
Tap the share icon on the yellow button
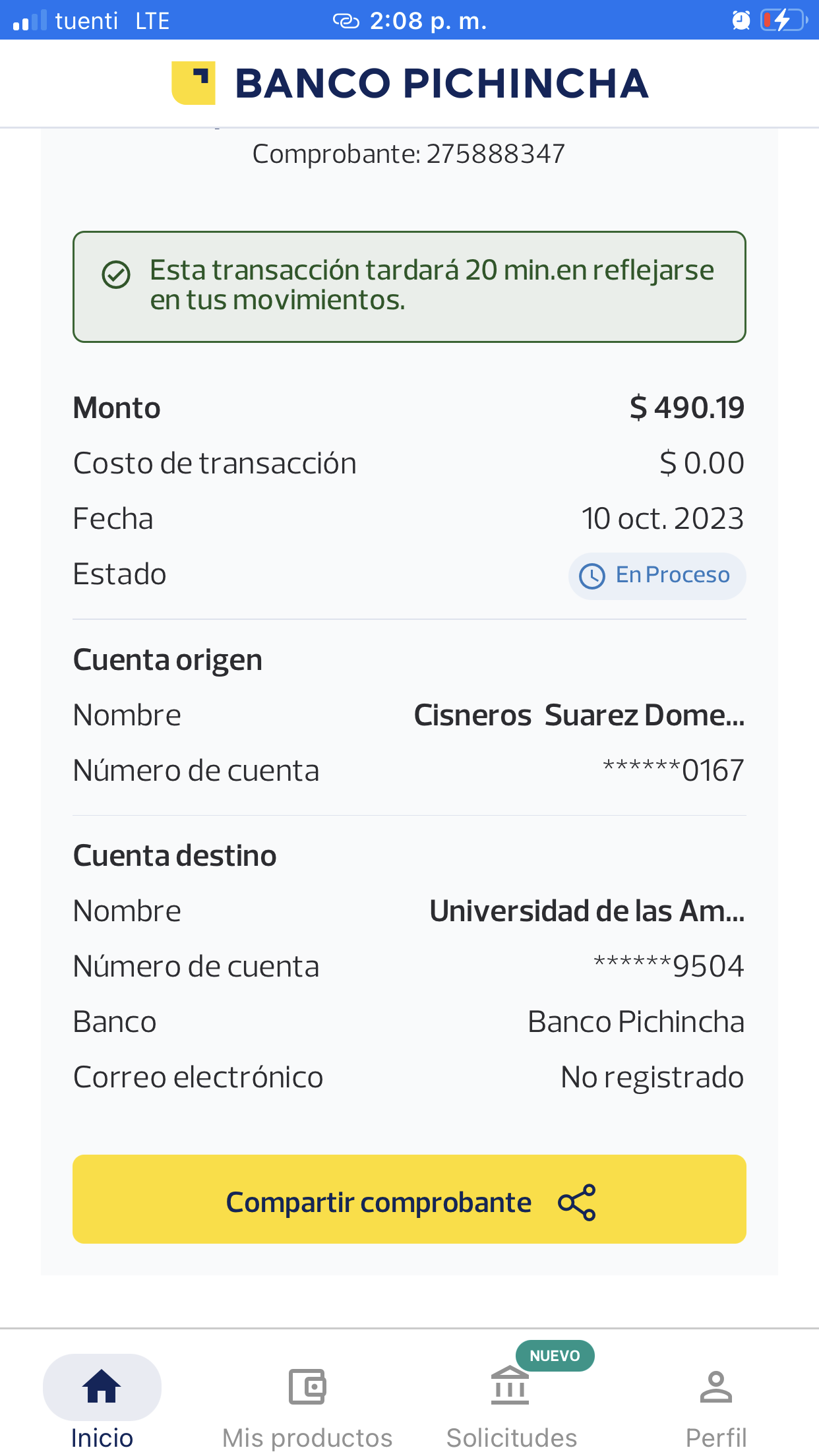point(577,1202)
